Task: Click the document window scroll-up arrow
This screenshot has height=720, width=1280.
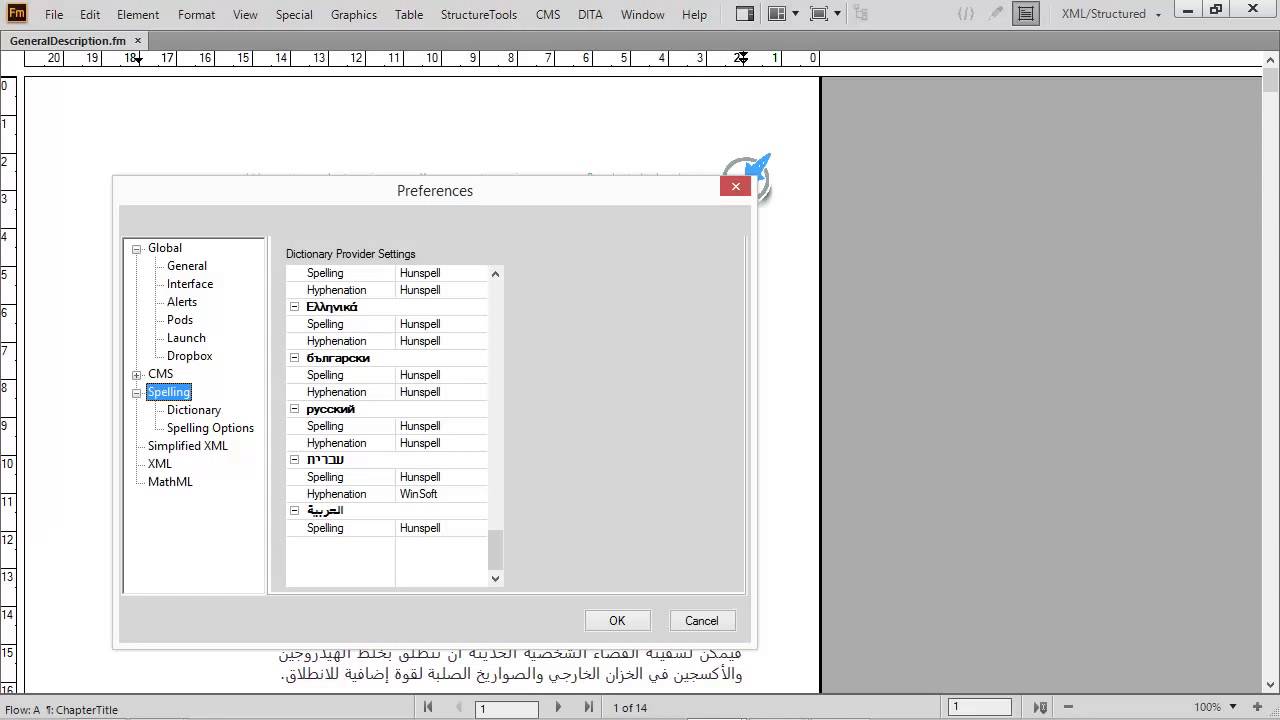Action: (x=1271, y=59)
